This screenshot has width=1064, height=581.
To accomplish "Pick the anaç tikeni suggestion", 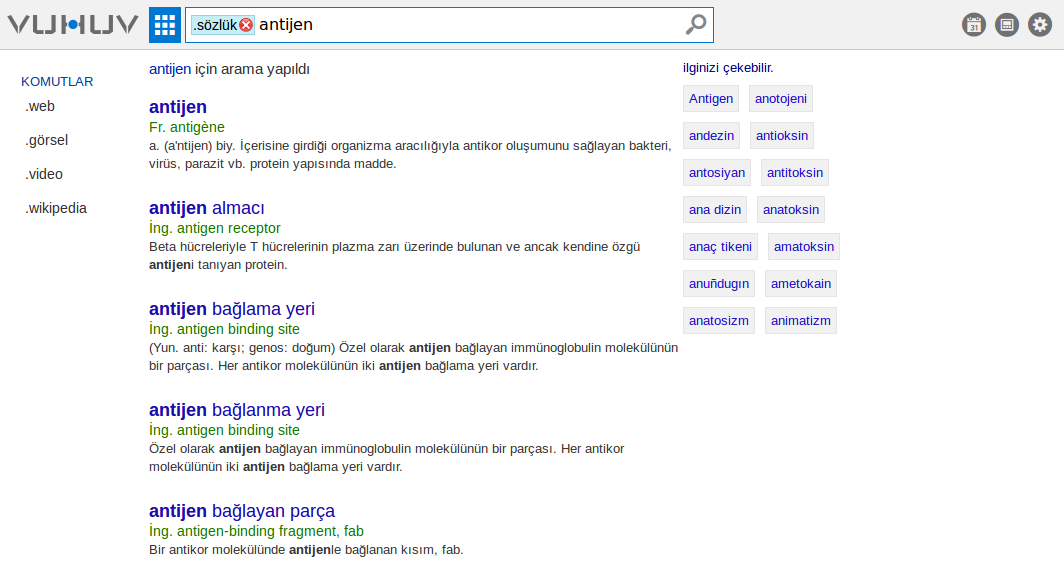I will pyautogui.click(x=721, y=246).
